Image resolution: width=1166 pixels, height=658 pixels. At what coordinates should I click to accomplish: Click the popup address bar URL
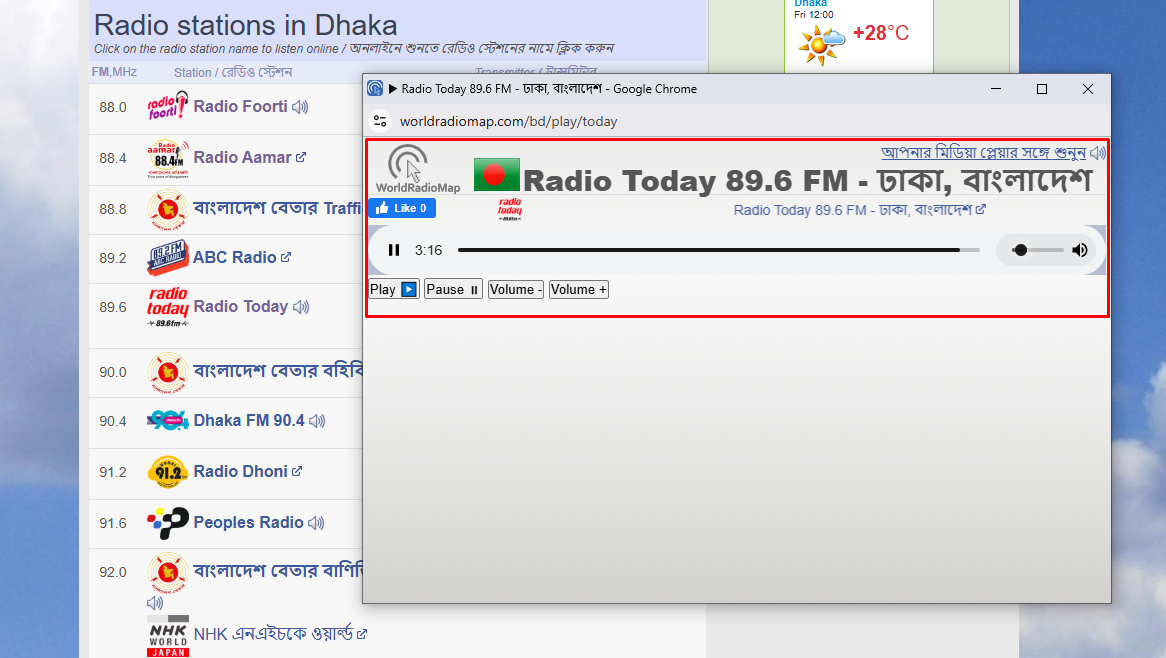[x=509, y=121]
